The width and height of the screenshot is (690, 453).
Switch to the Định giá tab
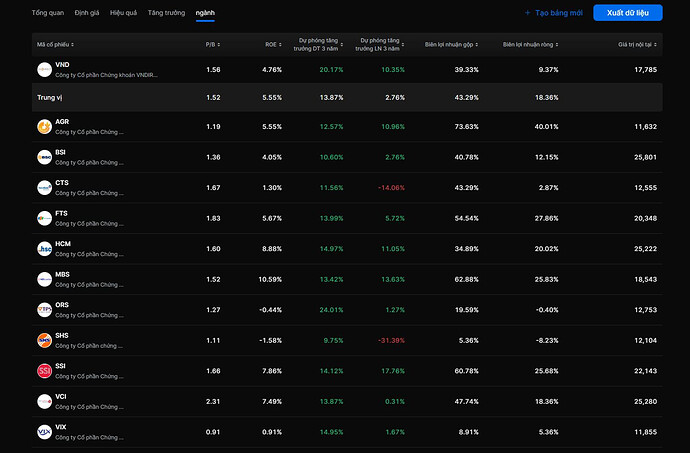tap(87, 13)
